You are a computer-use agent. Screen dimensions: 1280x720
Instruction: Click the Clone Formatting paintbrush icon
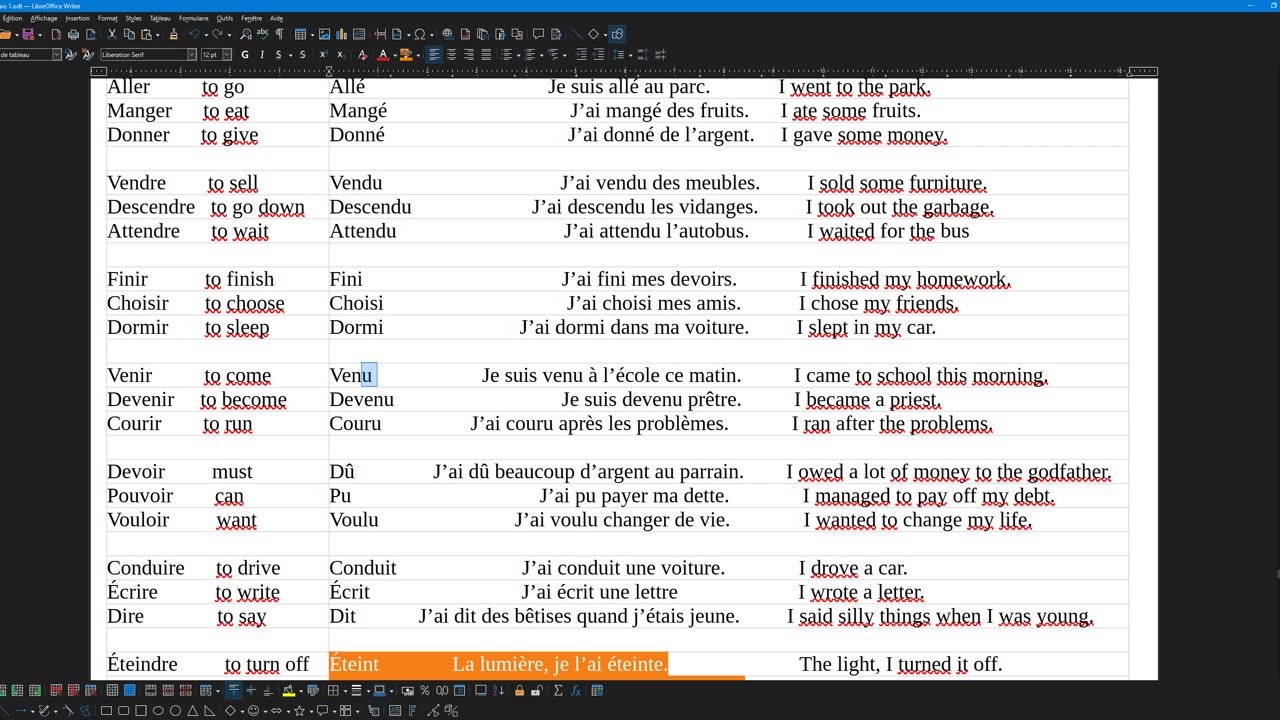173,34
